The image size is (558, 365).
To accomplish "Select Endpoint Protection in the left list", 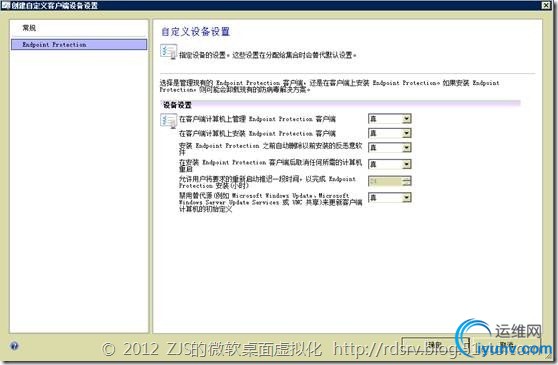I will 79,44.
